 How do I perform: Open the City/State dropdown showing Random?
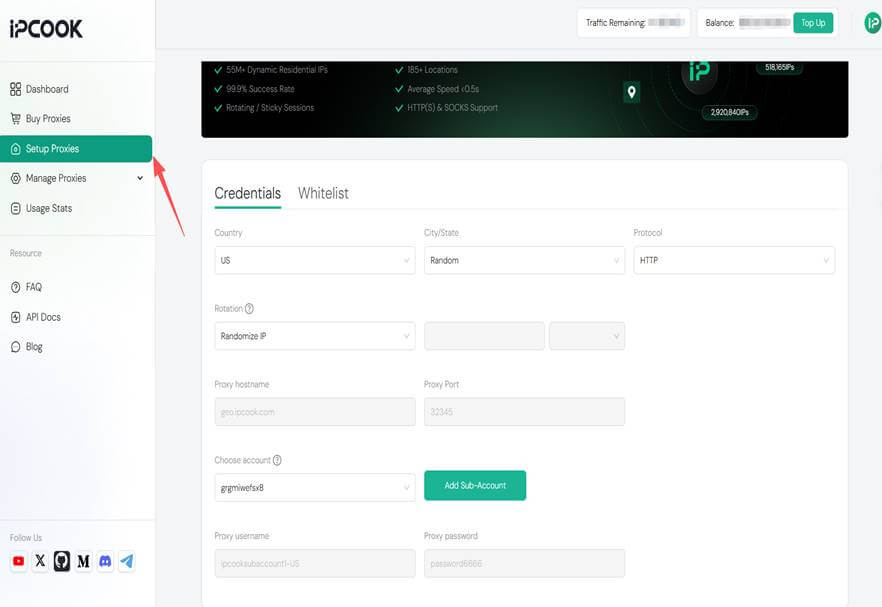524,260
